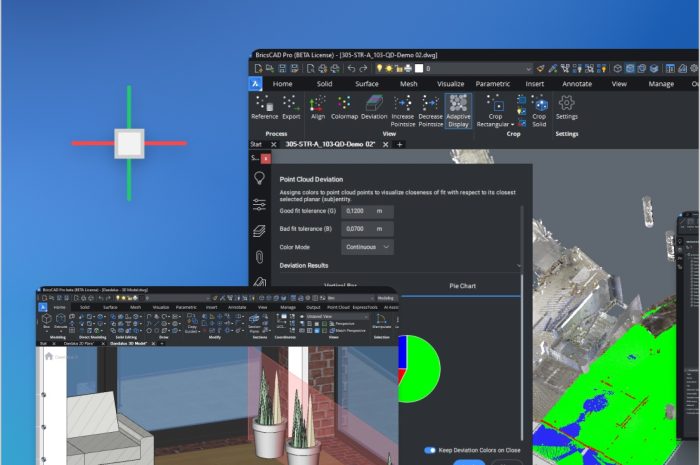Open the Unsaved View dropdown in Daedalus window
This screenshot has width=700, height=465.
[337, 316]
